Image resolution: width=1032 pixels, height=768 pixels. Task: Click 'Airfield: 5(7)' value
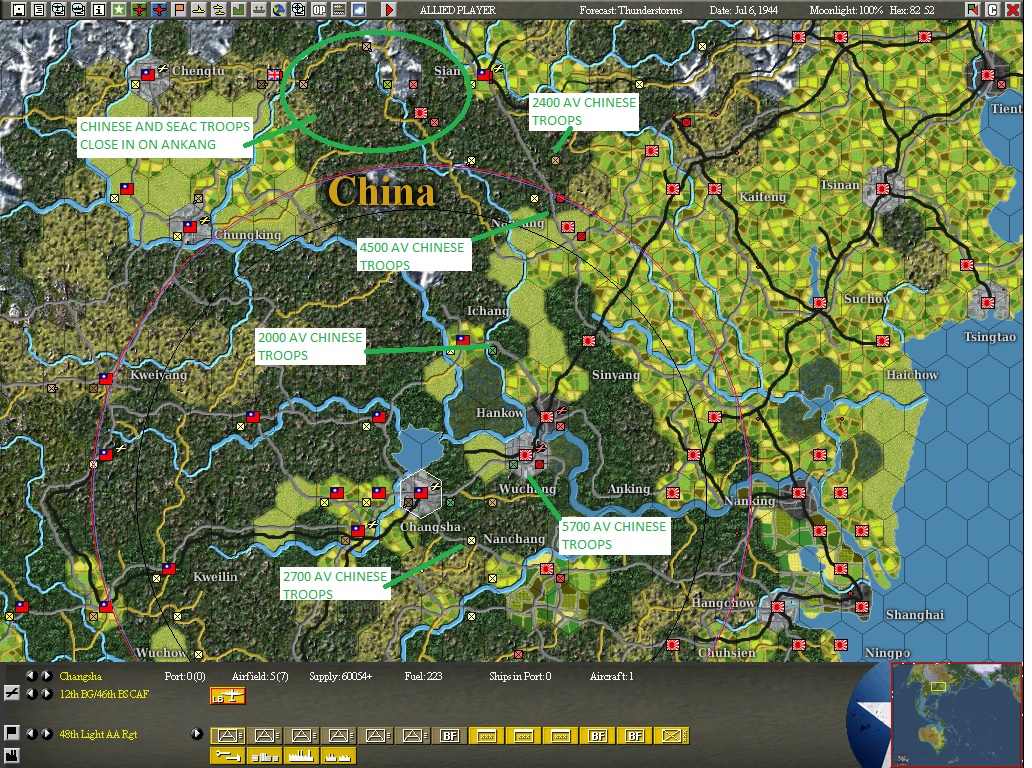[x=260, y=676]
